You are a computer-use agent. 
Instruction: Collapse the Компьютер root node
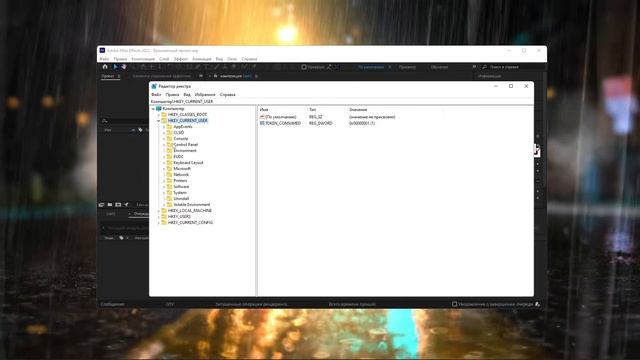point(153,109)
